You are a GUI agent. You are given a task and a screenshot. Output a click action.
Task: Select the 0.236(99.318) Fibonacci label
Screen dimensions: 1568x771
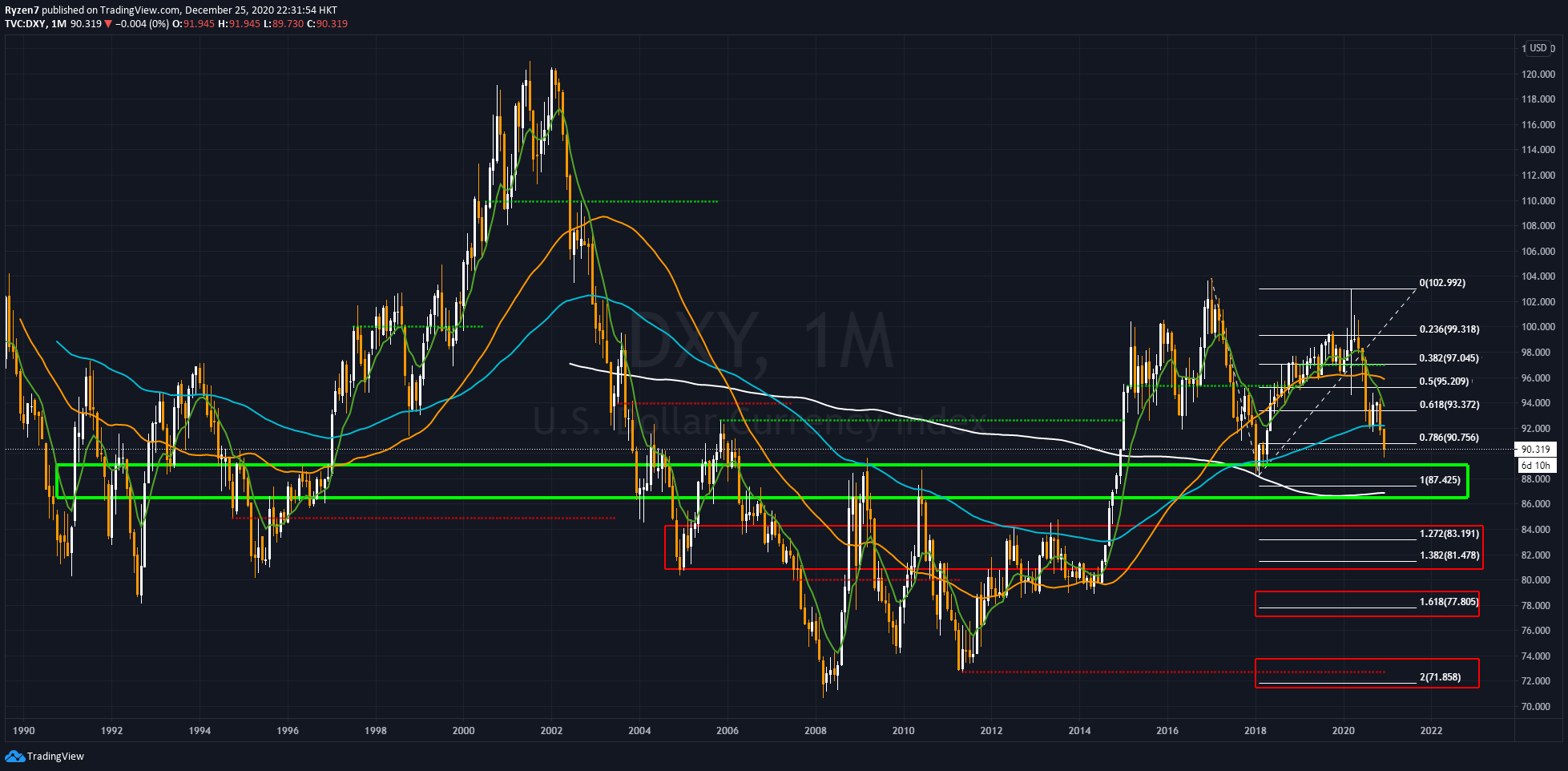tap(1449, 329)
